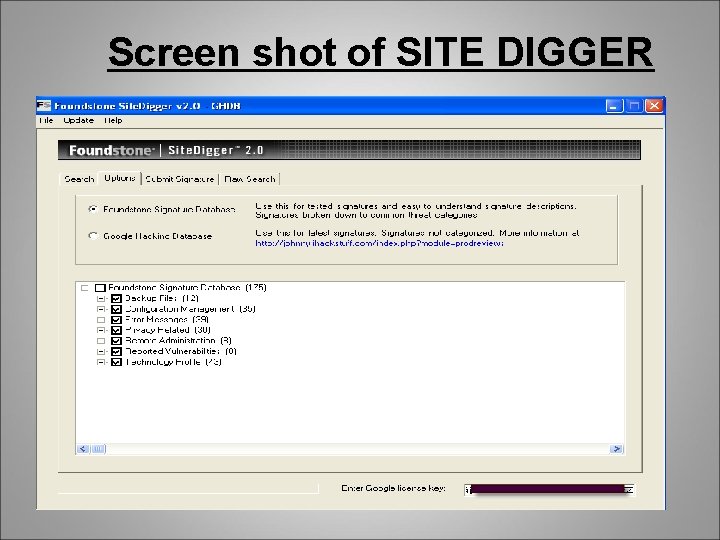
Task: Toggle root Foundstone Signature Database checkbox
Action: pyautogui.click(x=100, y=288)
